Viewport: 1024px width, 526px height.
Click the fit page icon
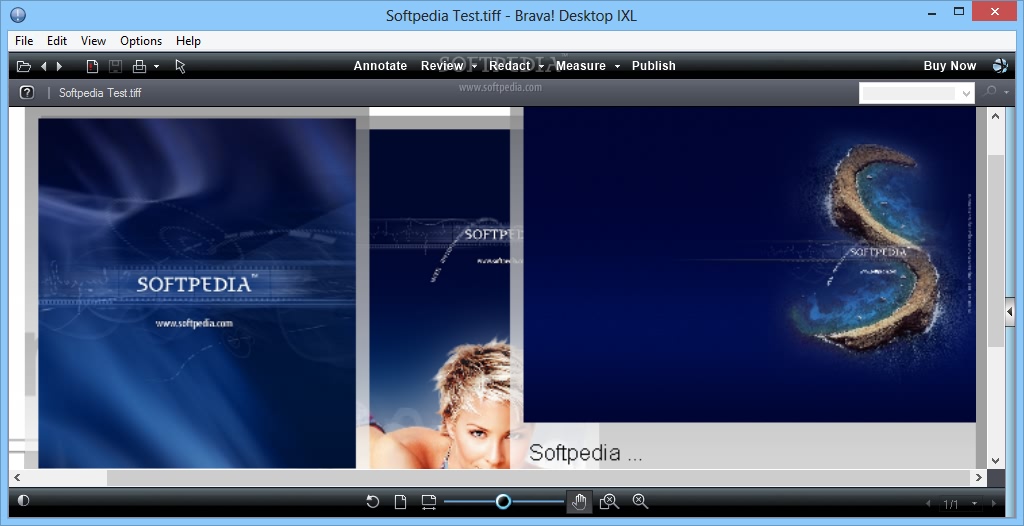(x=400, y=502)
